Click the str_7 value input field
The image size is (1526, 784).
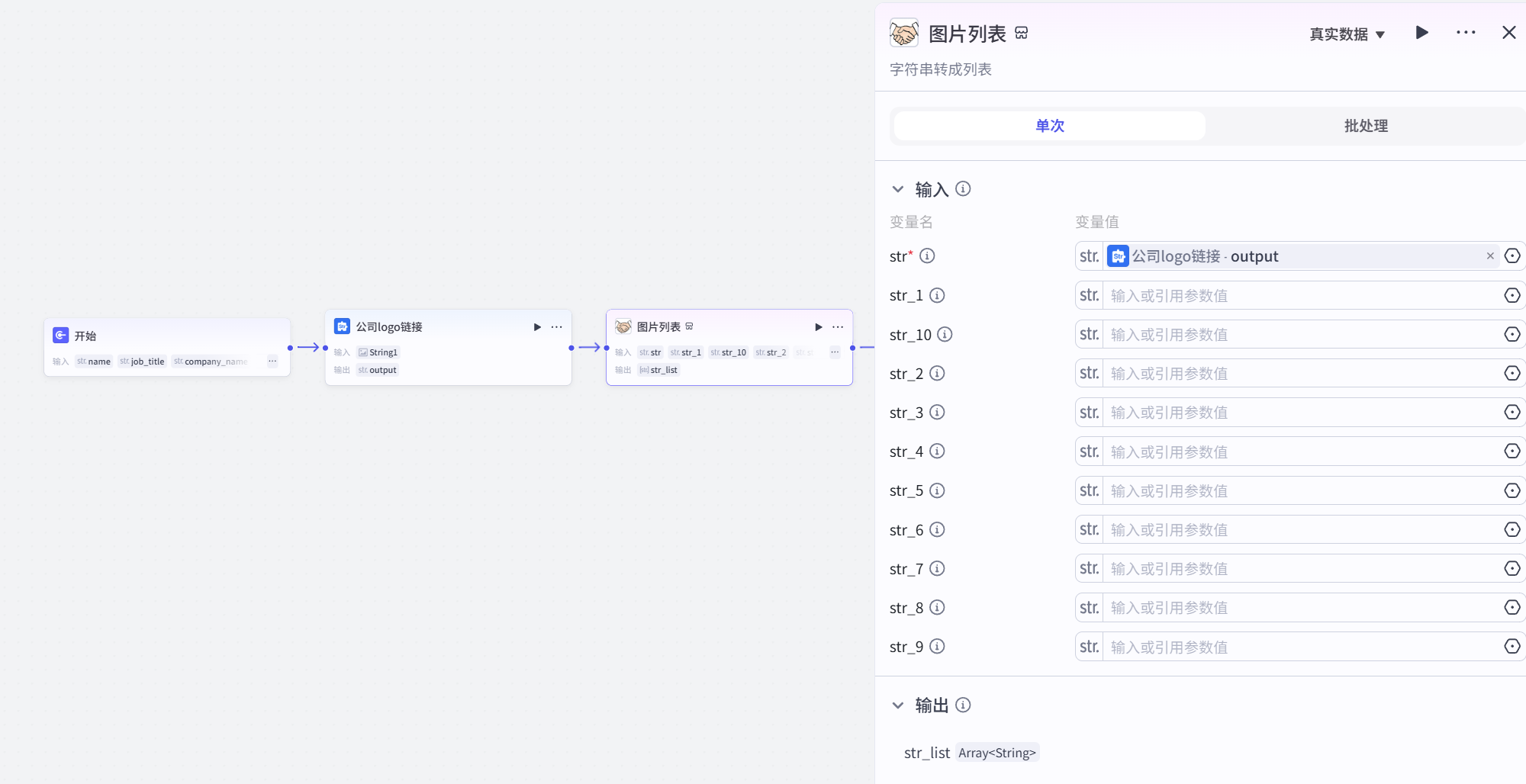click(1302, 568)
